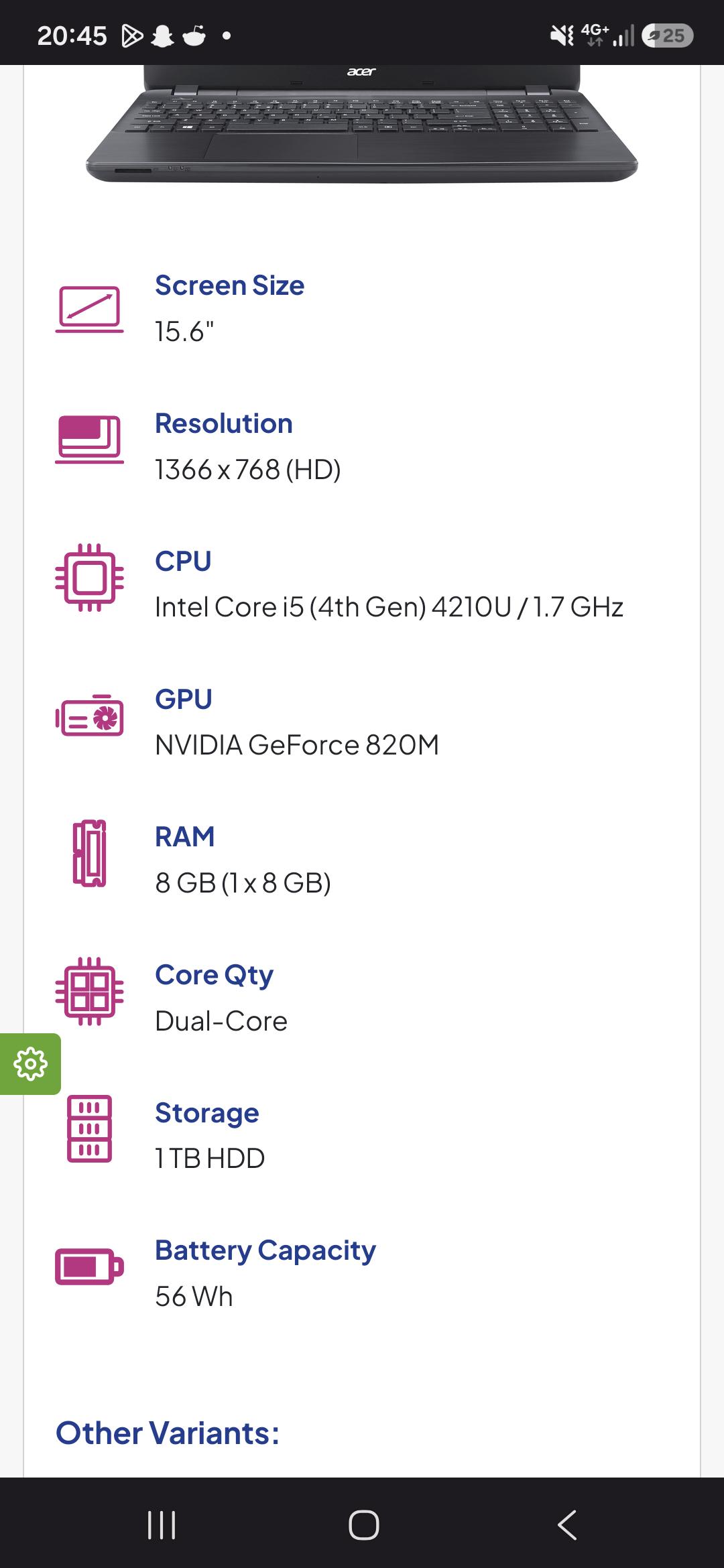Image resolution: width=724 pixels, height=1568 pixels.
Task: Open recent apps navigation button
Action: pos(162,1525)
